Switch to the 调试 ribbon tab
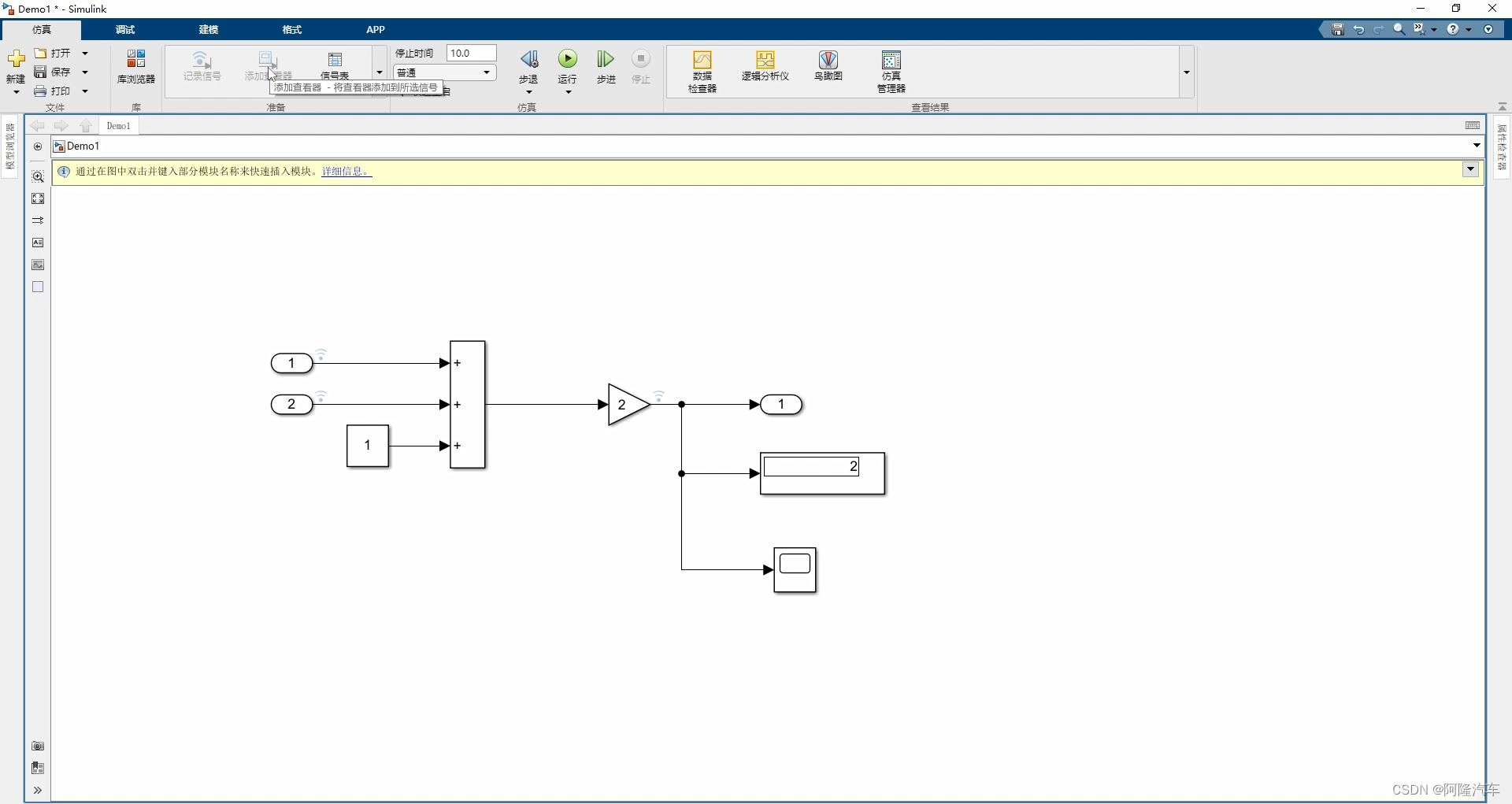This screenshot has width=1512, height=804. [x=124, y=30]
